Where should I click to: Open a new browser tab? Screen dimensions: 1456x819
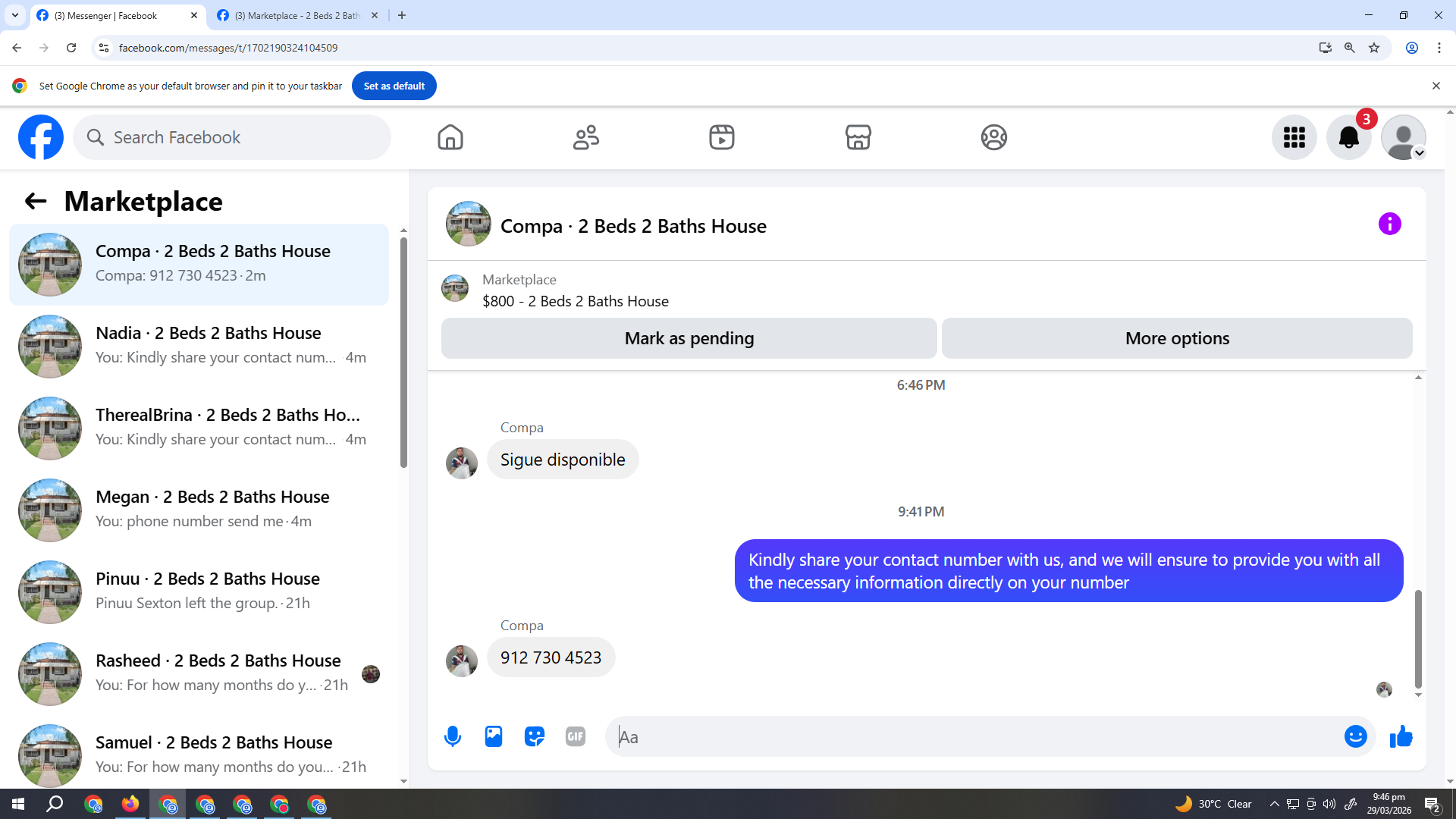click(402, 15)
